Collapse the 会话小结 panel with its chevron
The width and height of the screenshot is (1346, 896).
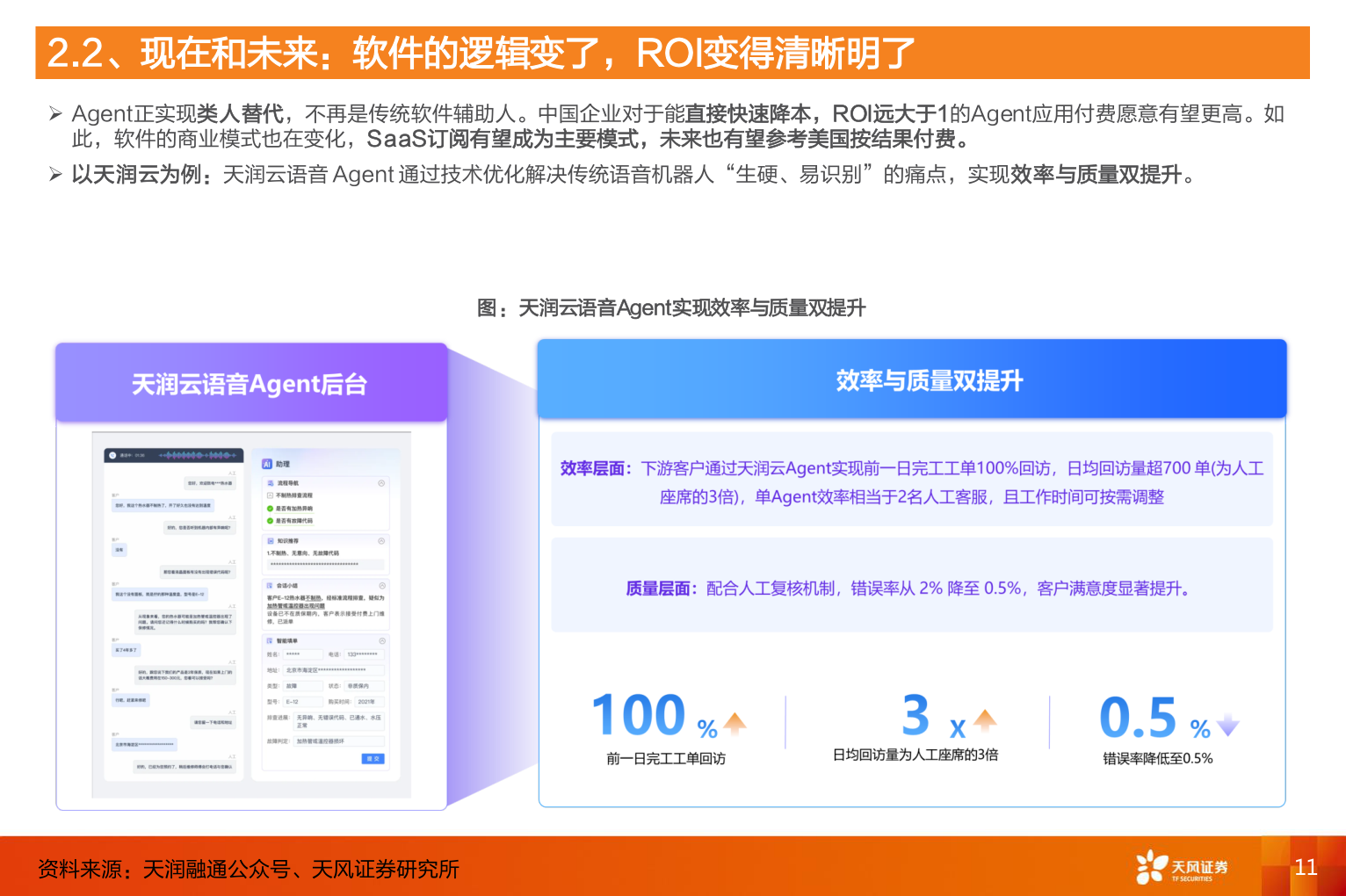[x=382, y=586]
